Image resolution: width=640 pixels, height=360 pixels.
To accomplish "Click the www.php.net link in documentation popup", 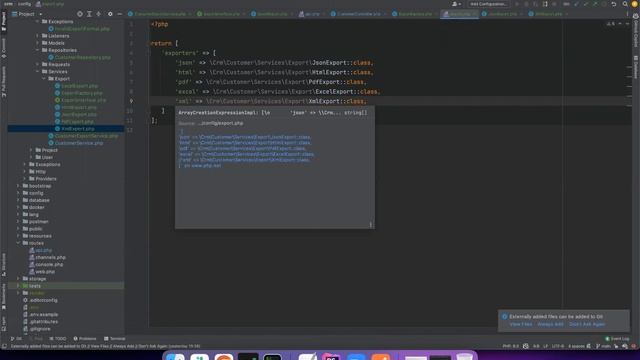I will point(206,166).
